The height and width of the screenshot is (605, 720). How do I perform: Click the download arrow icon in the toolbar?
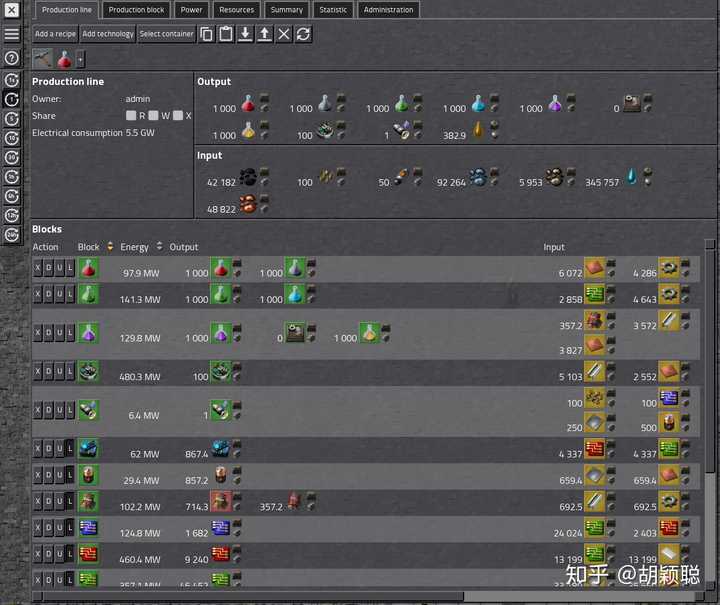(x=245, y=34)
